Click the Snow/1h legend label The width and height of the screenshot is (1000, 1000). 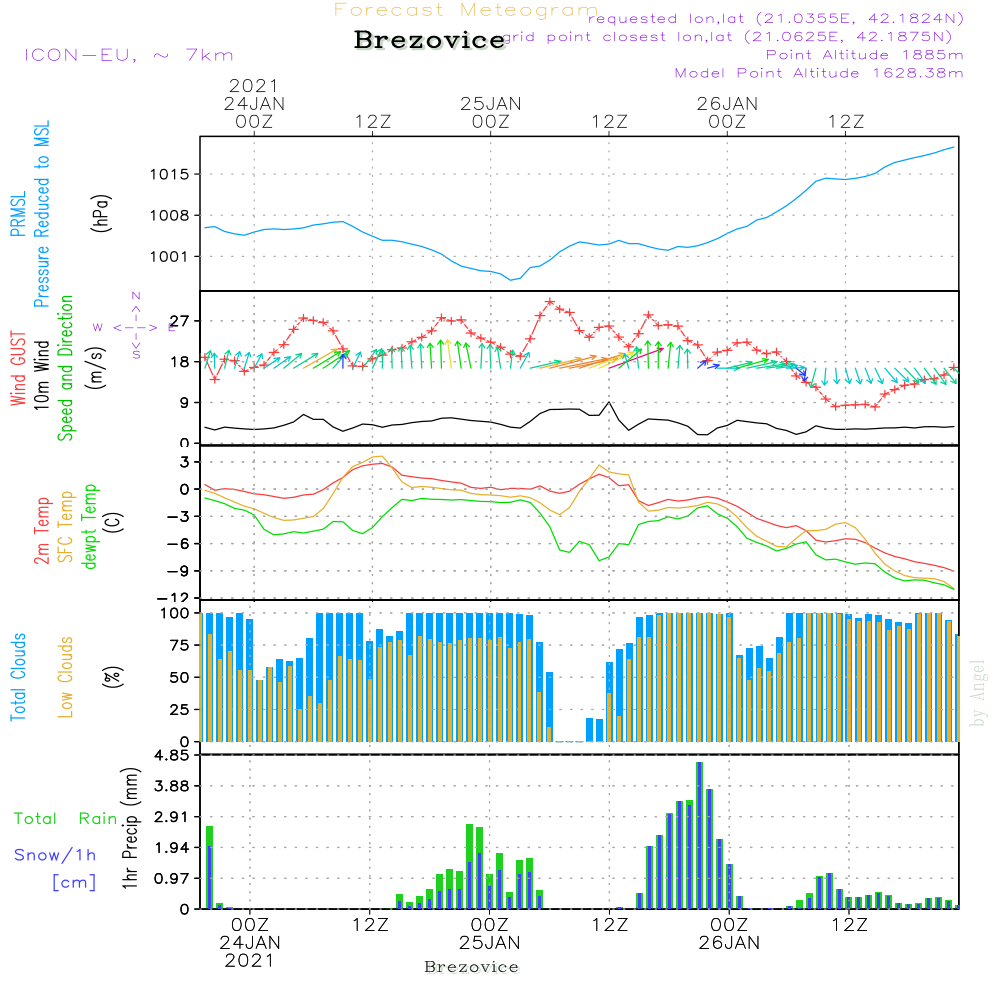(x=56, y=855)
